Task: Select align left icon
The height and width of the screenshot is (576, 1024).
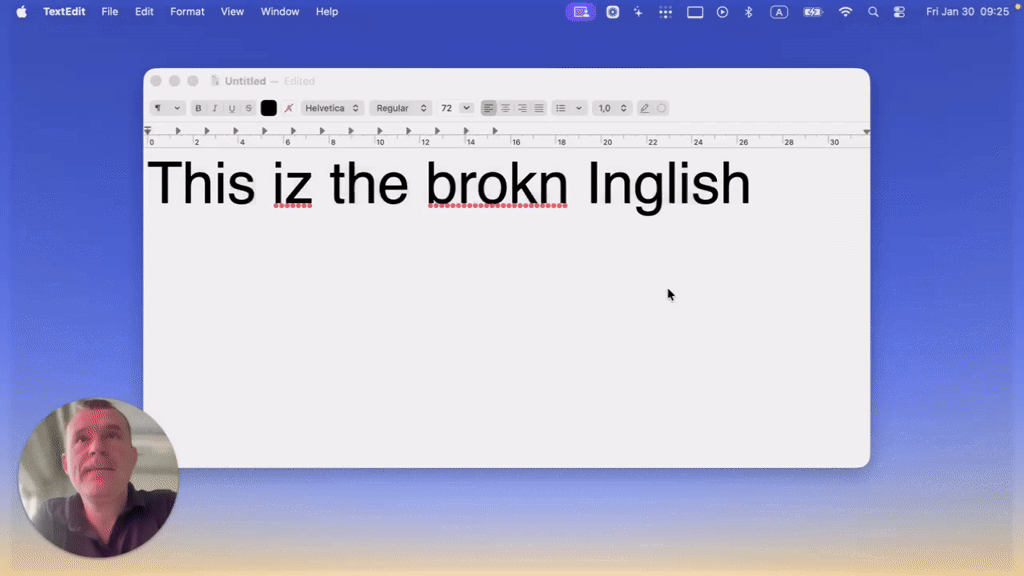Action: 488,108
